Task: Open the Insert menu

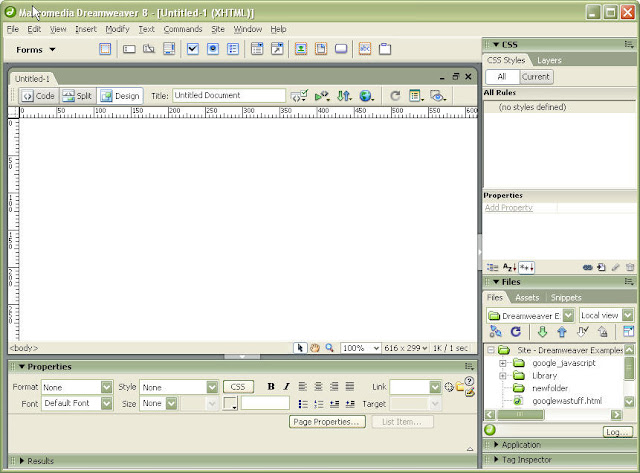Action: click(x=86, y=29)
